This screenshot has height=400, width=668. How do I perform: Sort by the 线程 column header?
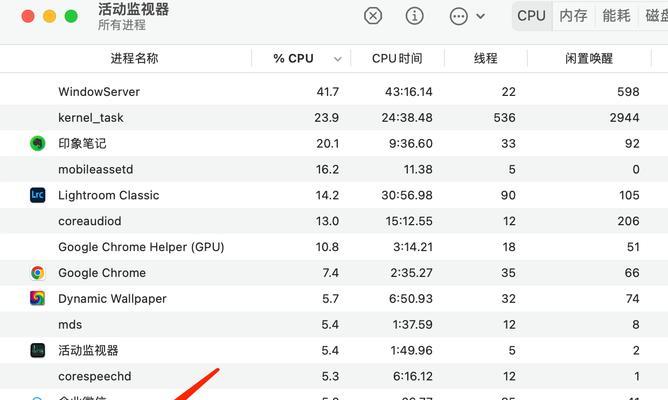pyautogui.click(x=486, y=58)
